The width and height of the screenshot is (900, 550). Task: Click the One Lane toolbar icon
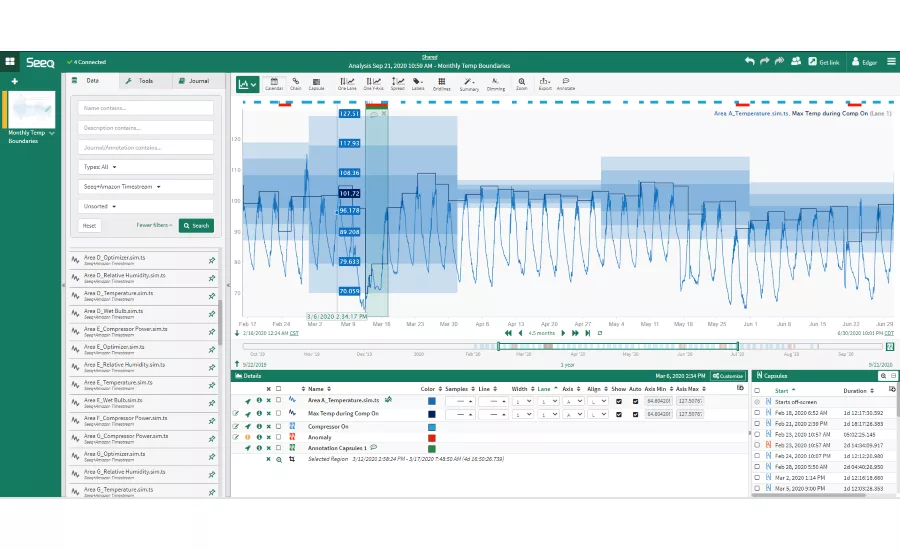click(x=347, y=84)
